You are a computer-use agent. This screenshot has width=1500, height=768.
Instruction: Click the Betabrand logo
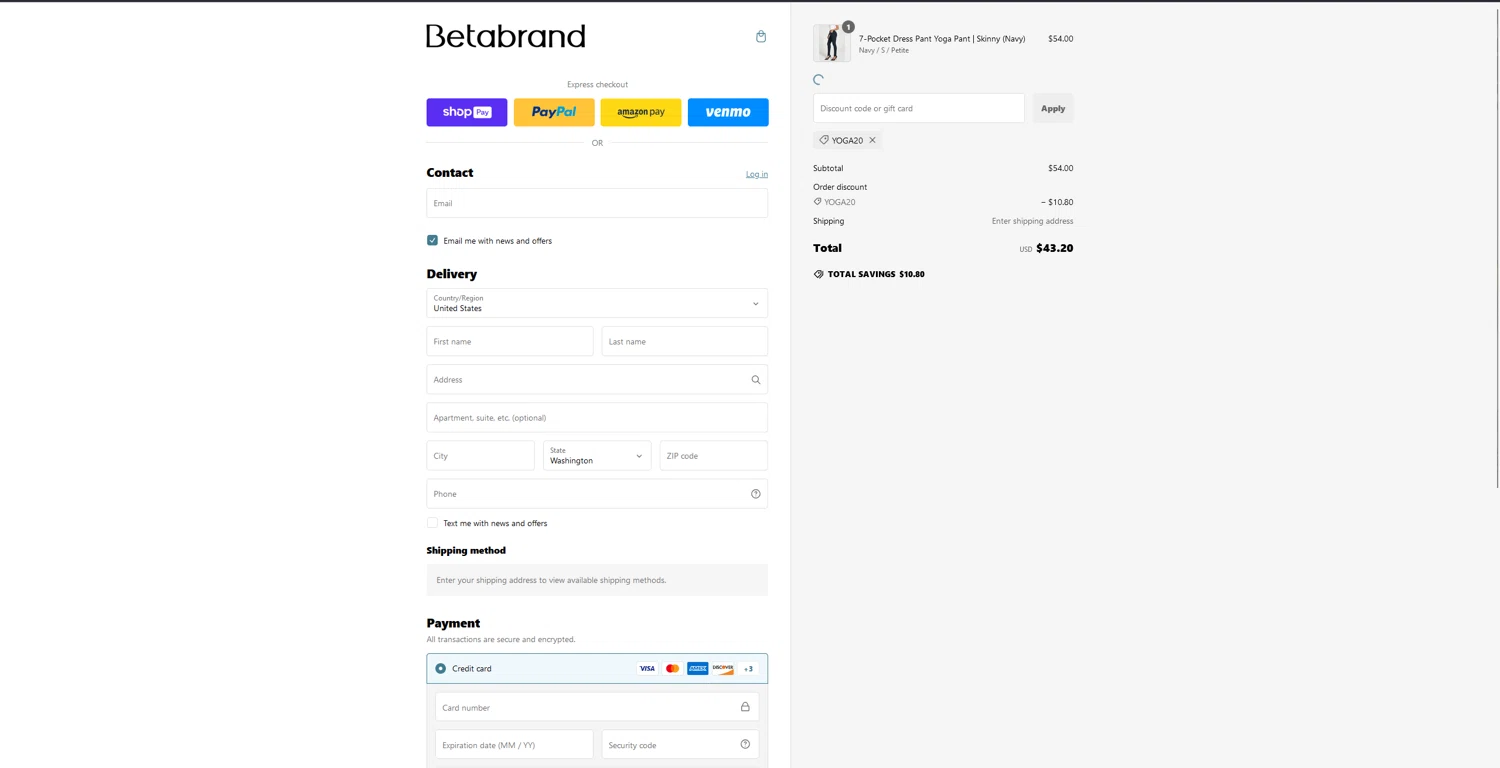506,36
